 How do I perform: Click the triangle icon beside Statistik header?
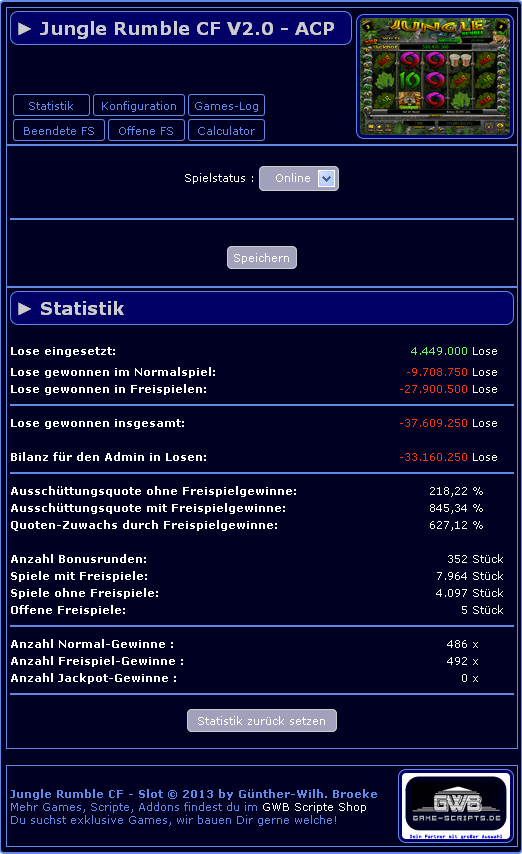click(25, 308)
